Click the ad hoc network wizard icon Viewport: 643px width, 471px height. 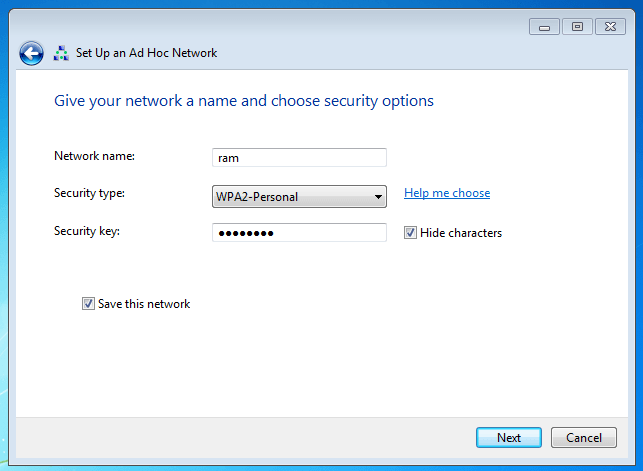62,53
